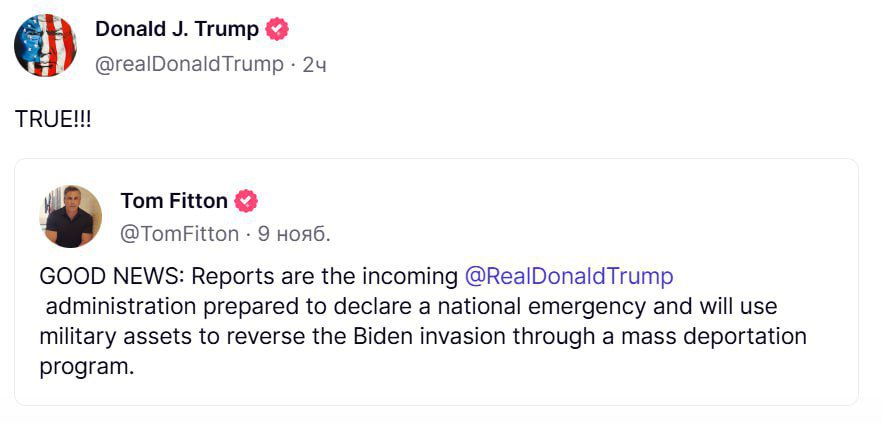
Task: Click verified badge next to Tom Fitton
Action: click(246, 202)
